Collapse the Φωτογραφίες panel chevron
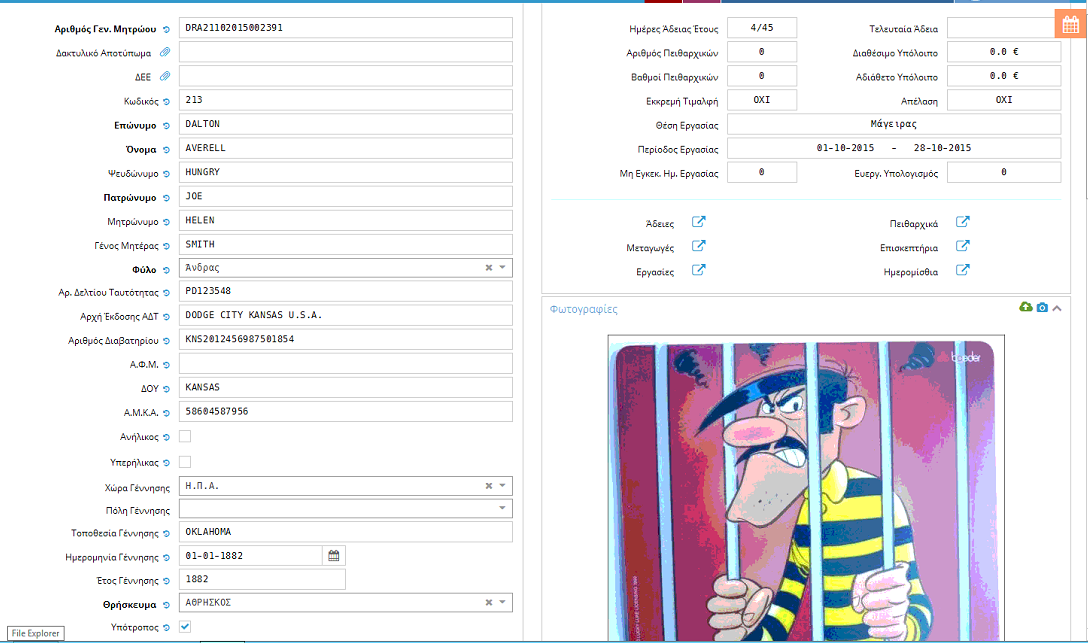1088x643 pixels. pos(1057,308)
